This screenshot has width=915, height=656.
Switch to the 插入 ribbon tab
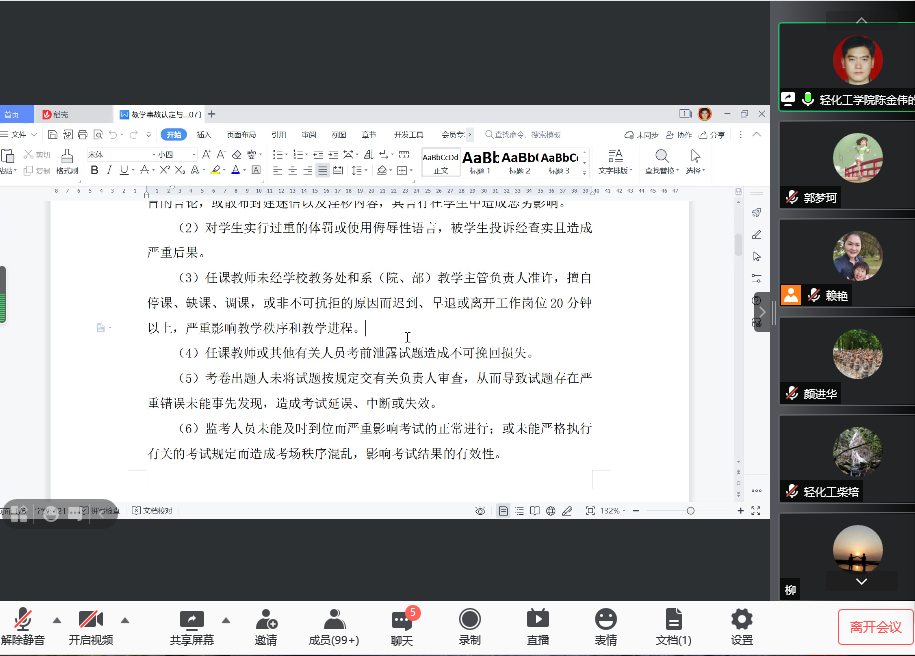point(205,135)
